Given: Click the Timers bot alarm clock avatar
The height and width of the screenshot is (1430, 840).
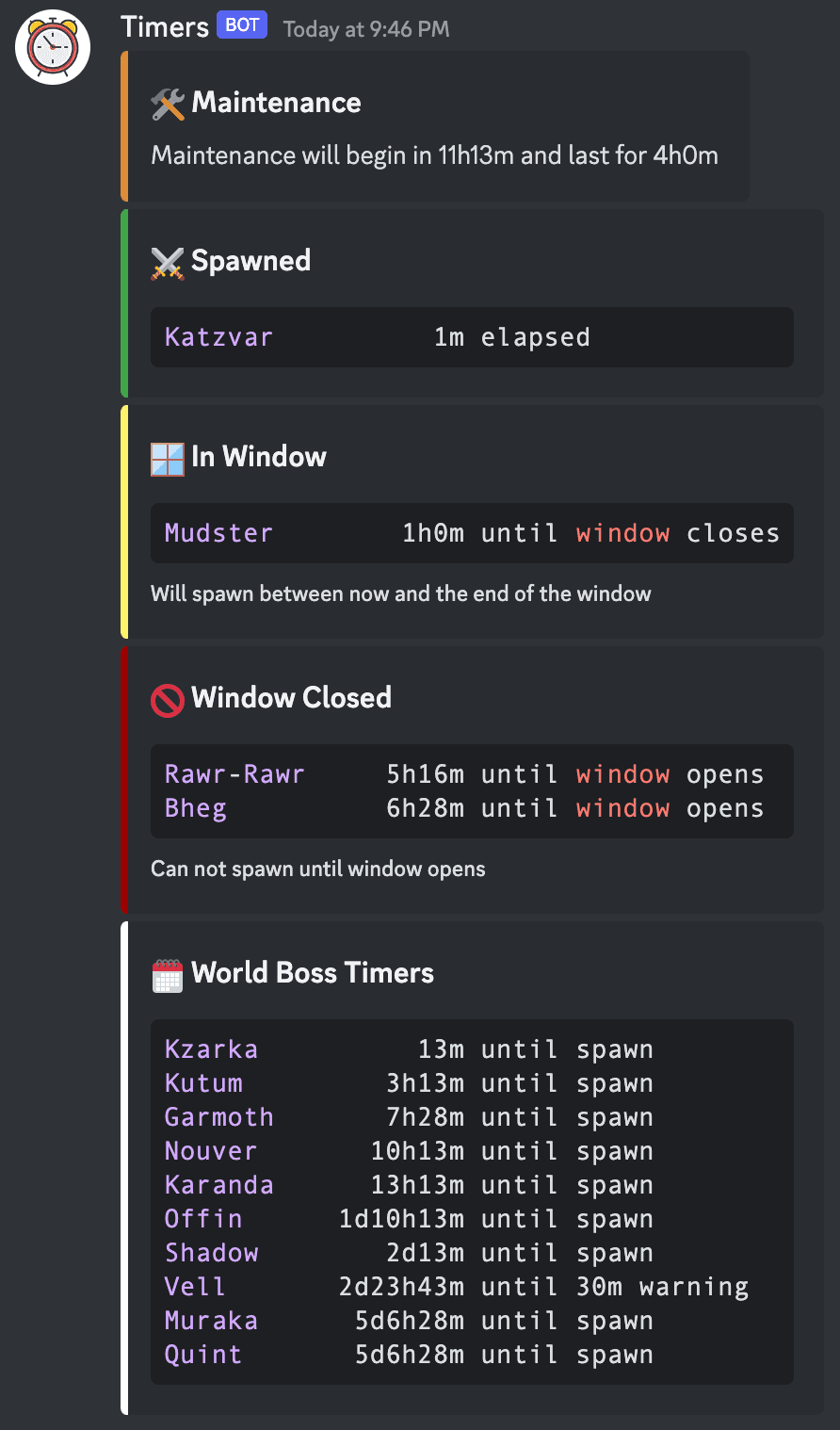Looking at the screenshot, I should click(x=52, y=46).
